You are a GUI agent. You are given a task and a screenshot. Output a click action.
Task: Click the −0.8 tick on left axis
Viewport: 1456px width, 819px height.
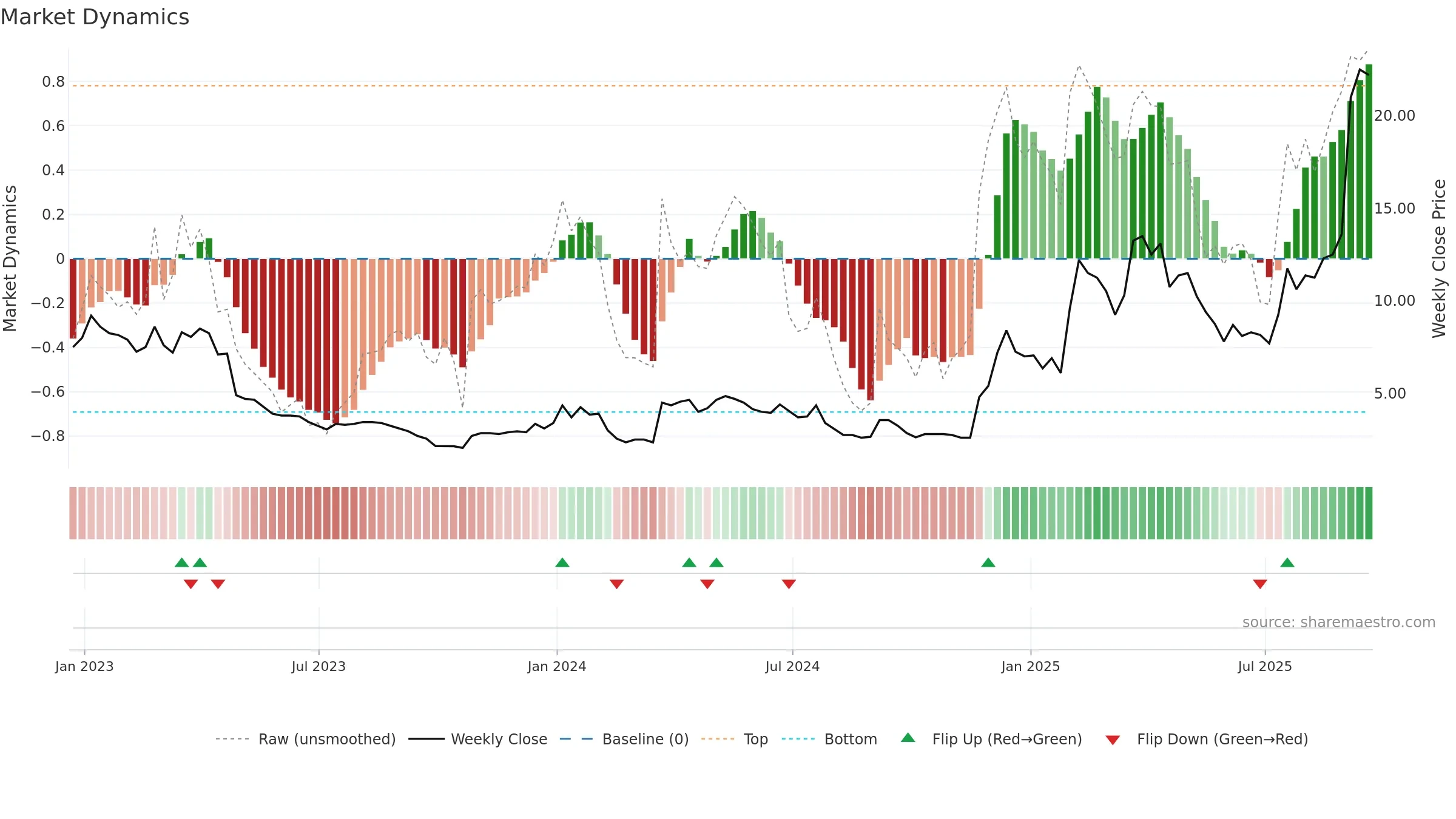[48, 436]
